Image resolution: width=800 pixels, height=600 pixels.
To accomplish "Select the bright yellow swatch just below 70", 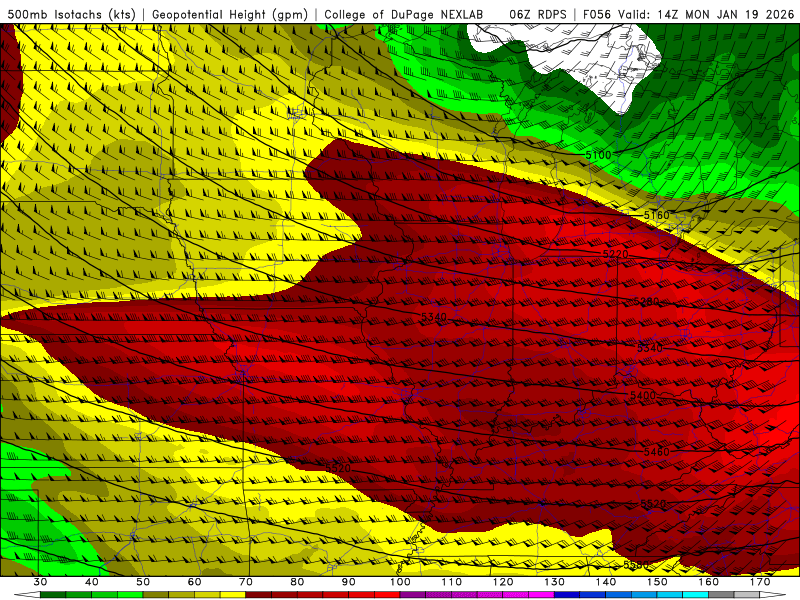I will [233, 595].
